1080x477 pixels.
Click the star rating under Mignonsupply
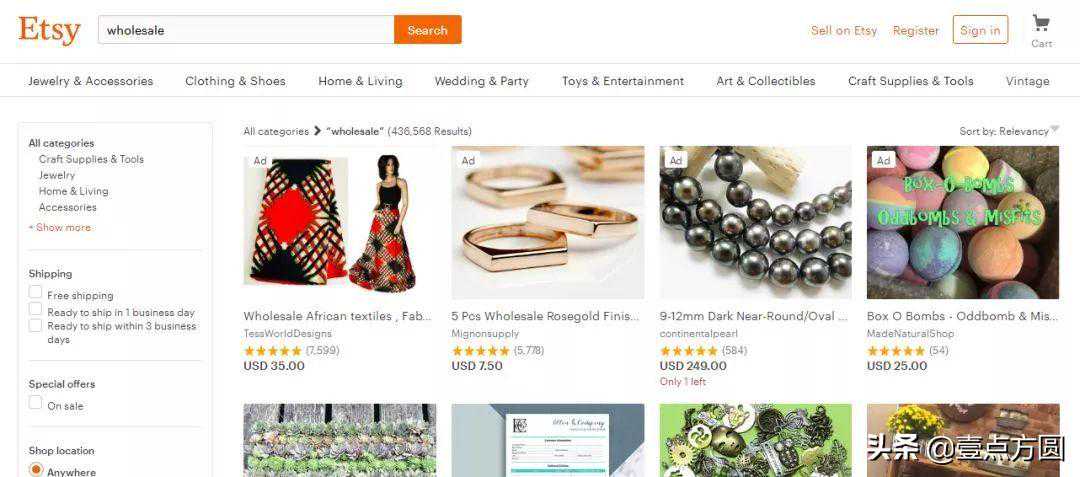[x=481, y=351]
